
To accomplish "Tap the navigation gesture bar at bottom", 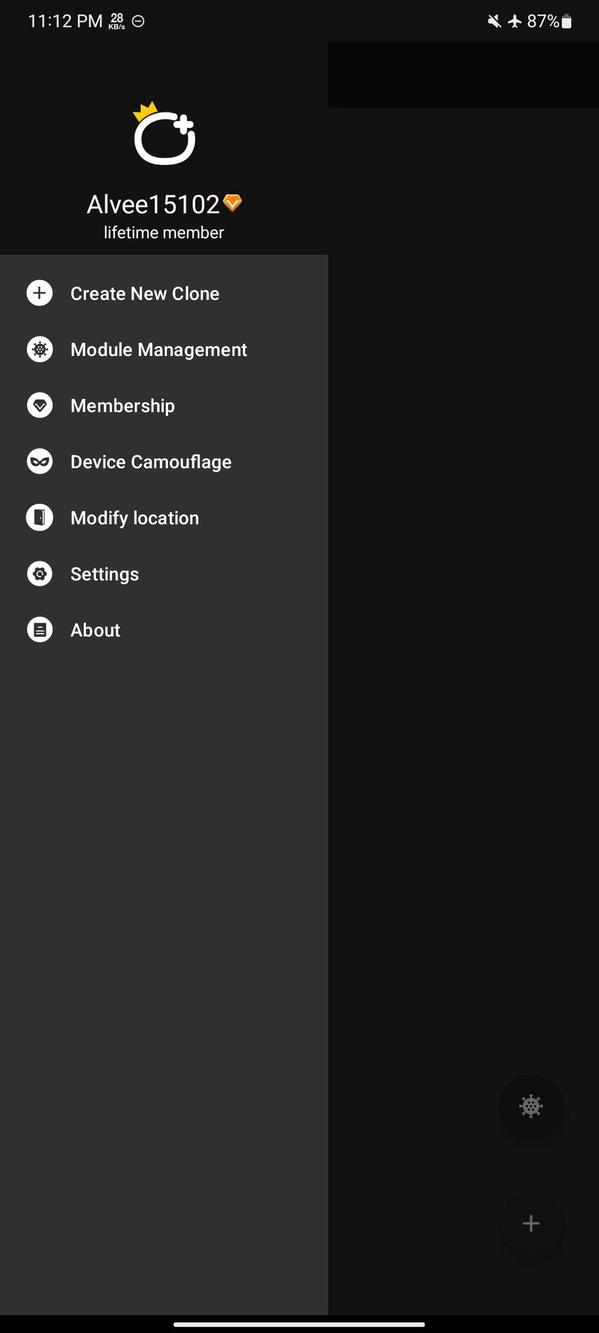I will 299,1324.
